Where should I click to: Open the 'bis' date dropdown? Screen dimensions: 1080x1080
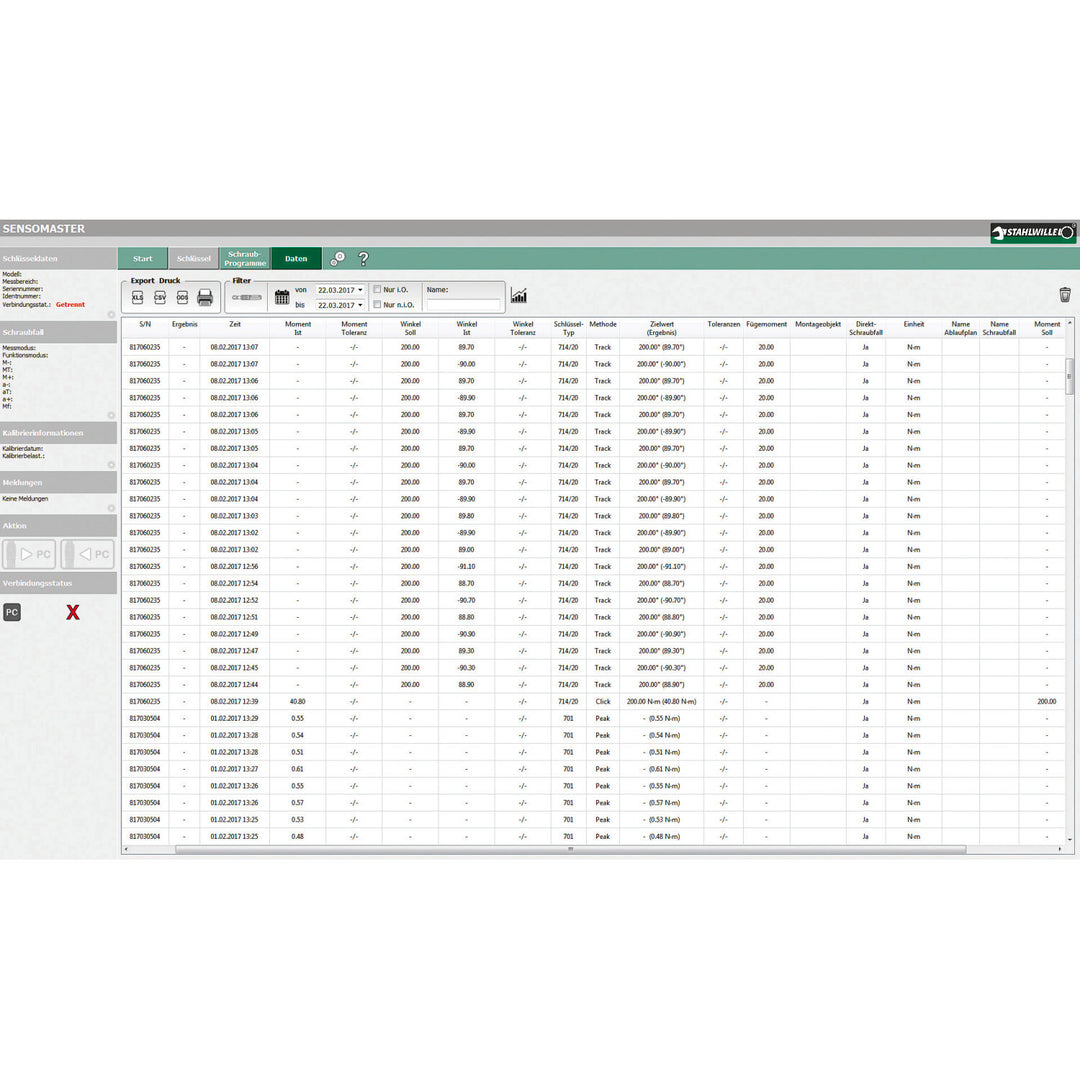pos(360,305)
